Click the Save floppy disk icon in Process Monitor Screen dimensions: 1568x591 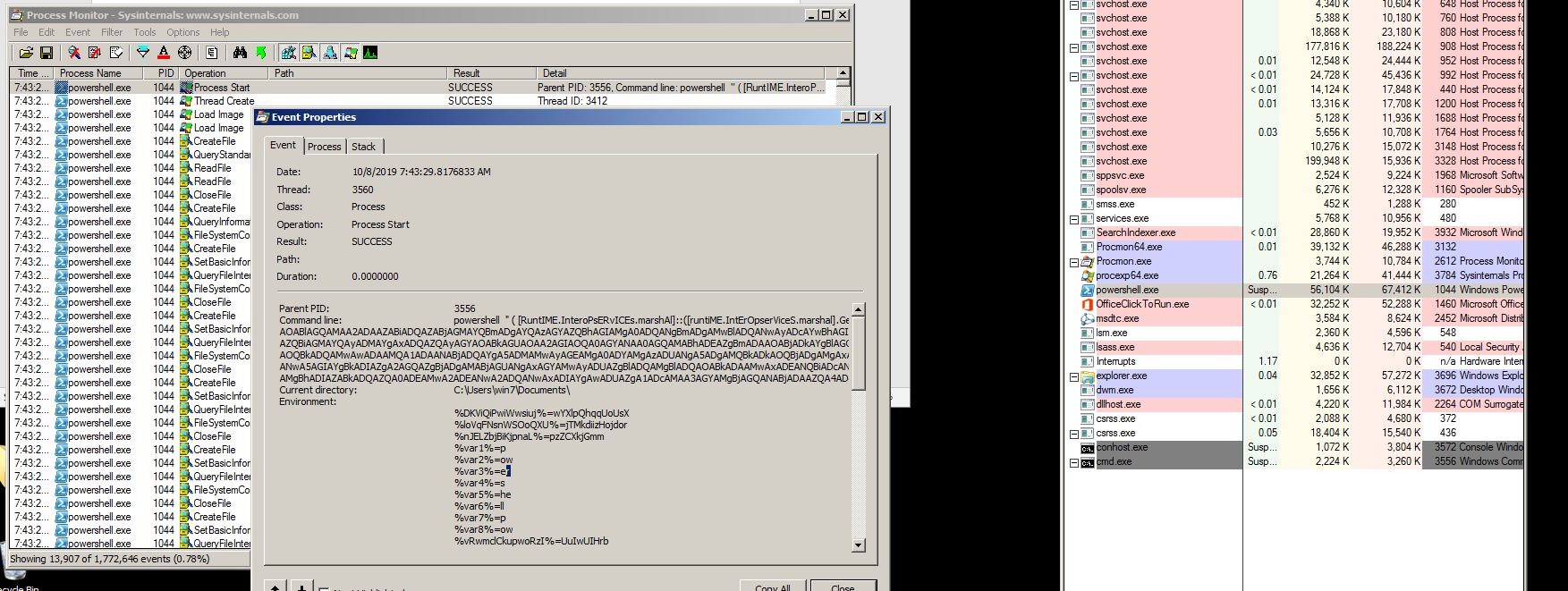47,53
